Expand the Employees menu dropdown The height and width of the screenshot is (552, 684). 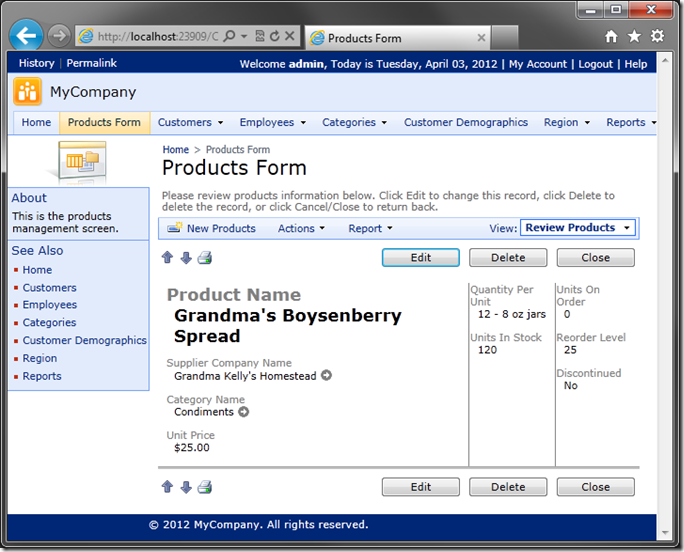(303, 123)
